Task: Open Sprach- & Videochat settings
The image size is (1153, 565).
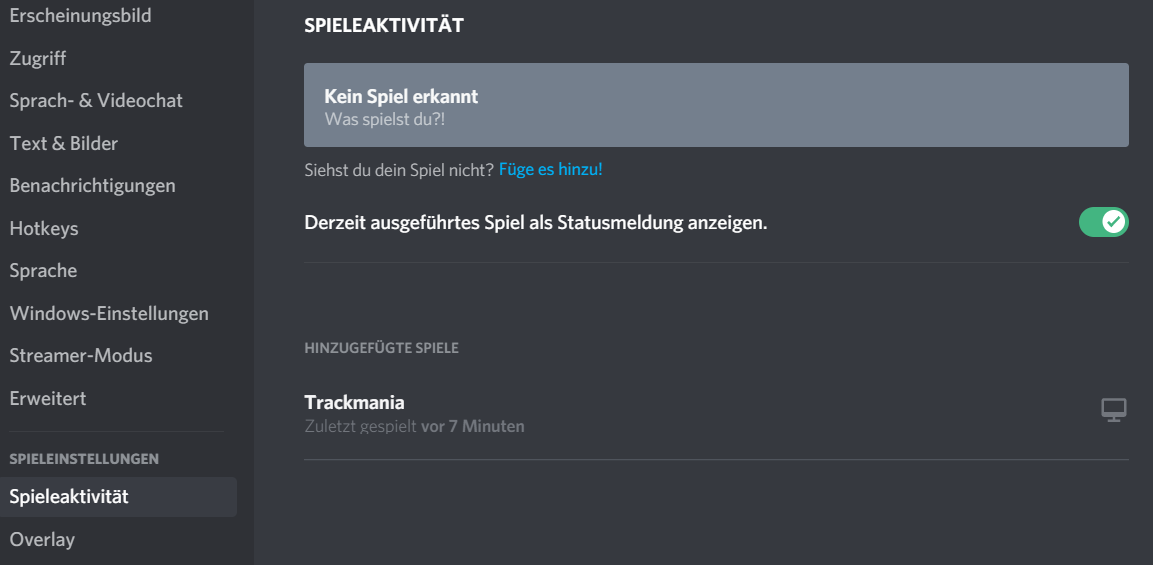Action: click(96, 101)
